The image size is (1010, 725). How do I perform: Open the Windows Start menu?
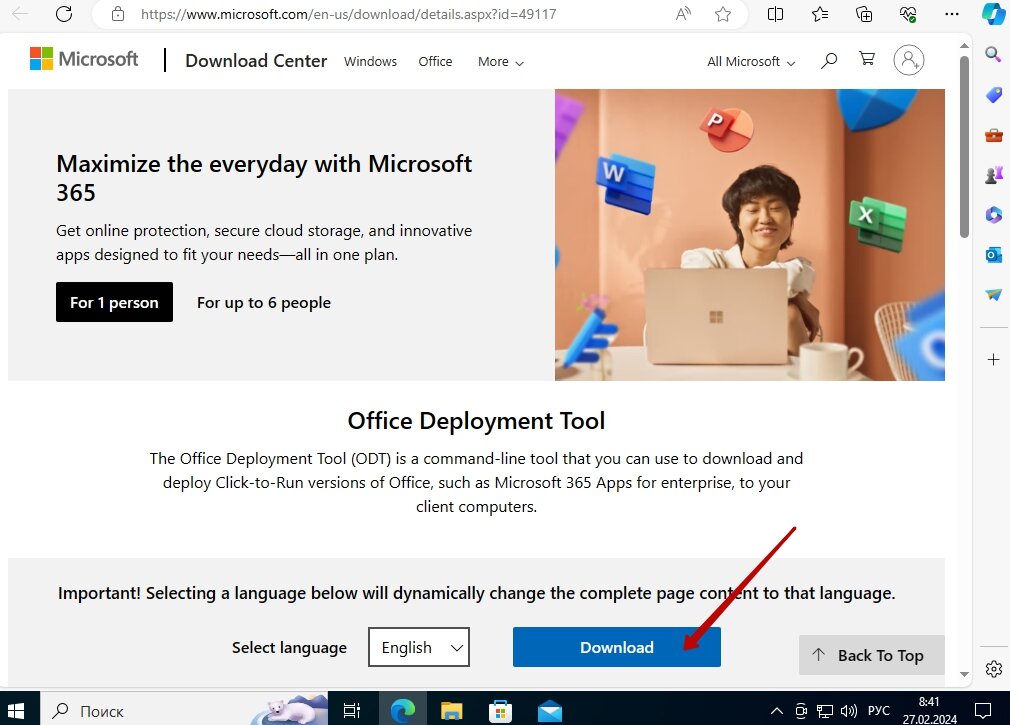click(16, 711)
